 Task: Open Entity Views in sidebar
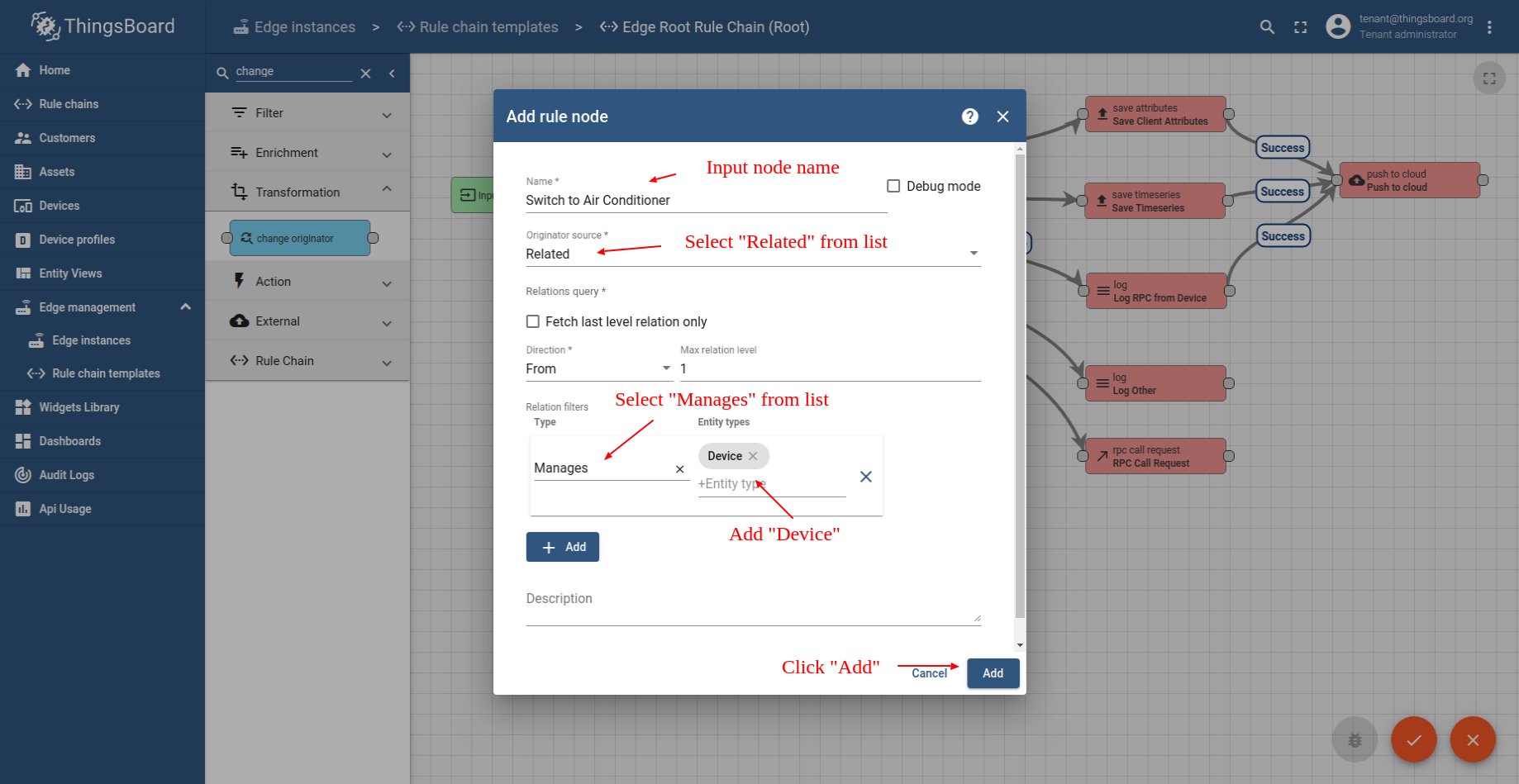102,273
